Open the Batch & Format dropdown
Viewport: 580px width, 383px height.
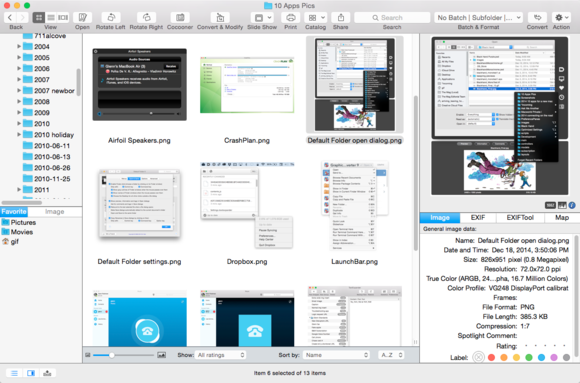478,17
